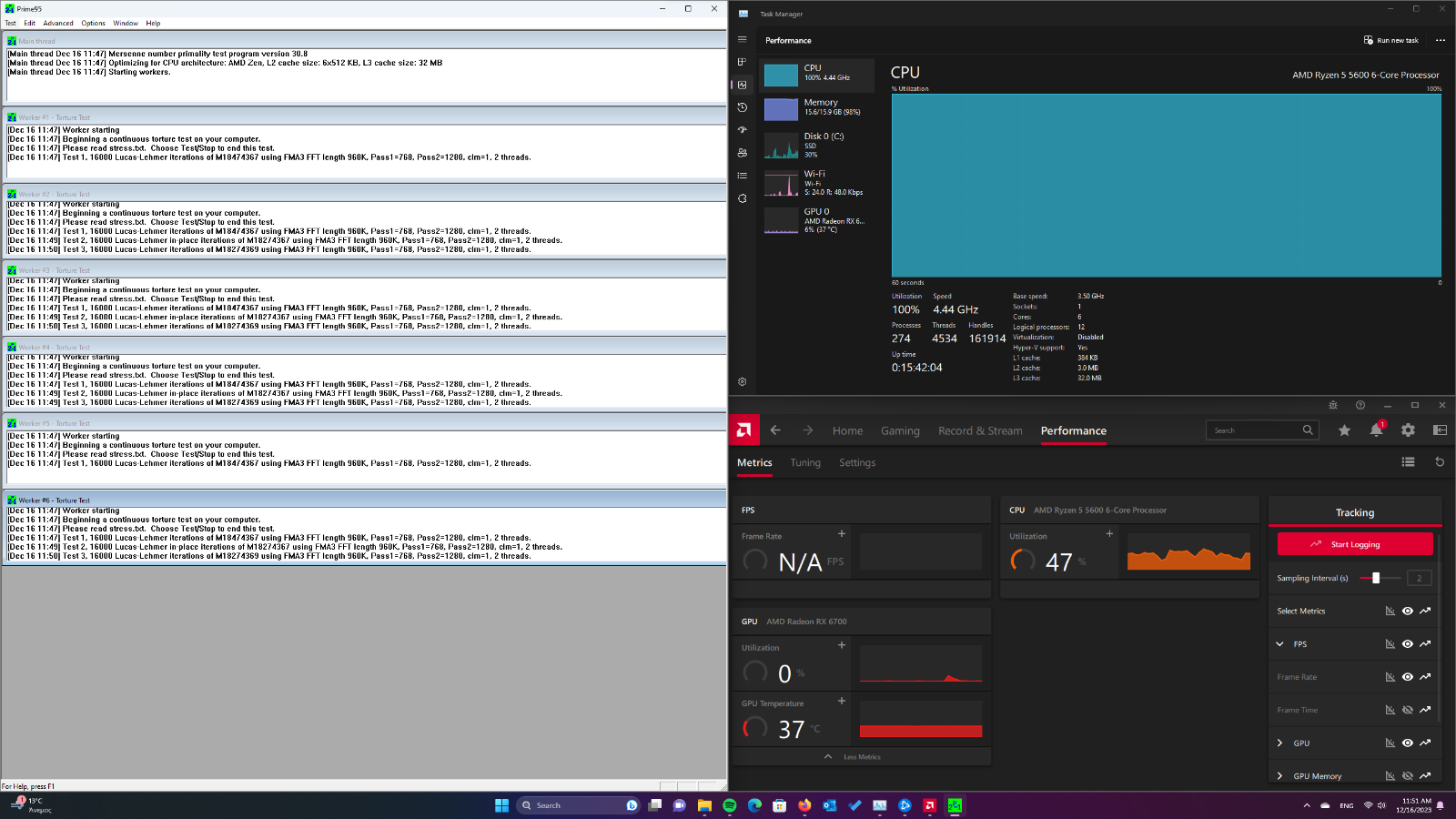Toggle logging graph icon for GPU row
Viewport: 1456px width, 819px height.
pyautogui.click(x=1425, y=743)
